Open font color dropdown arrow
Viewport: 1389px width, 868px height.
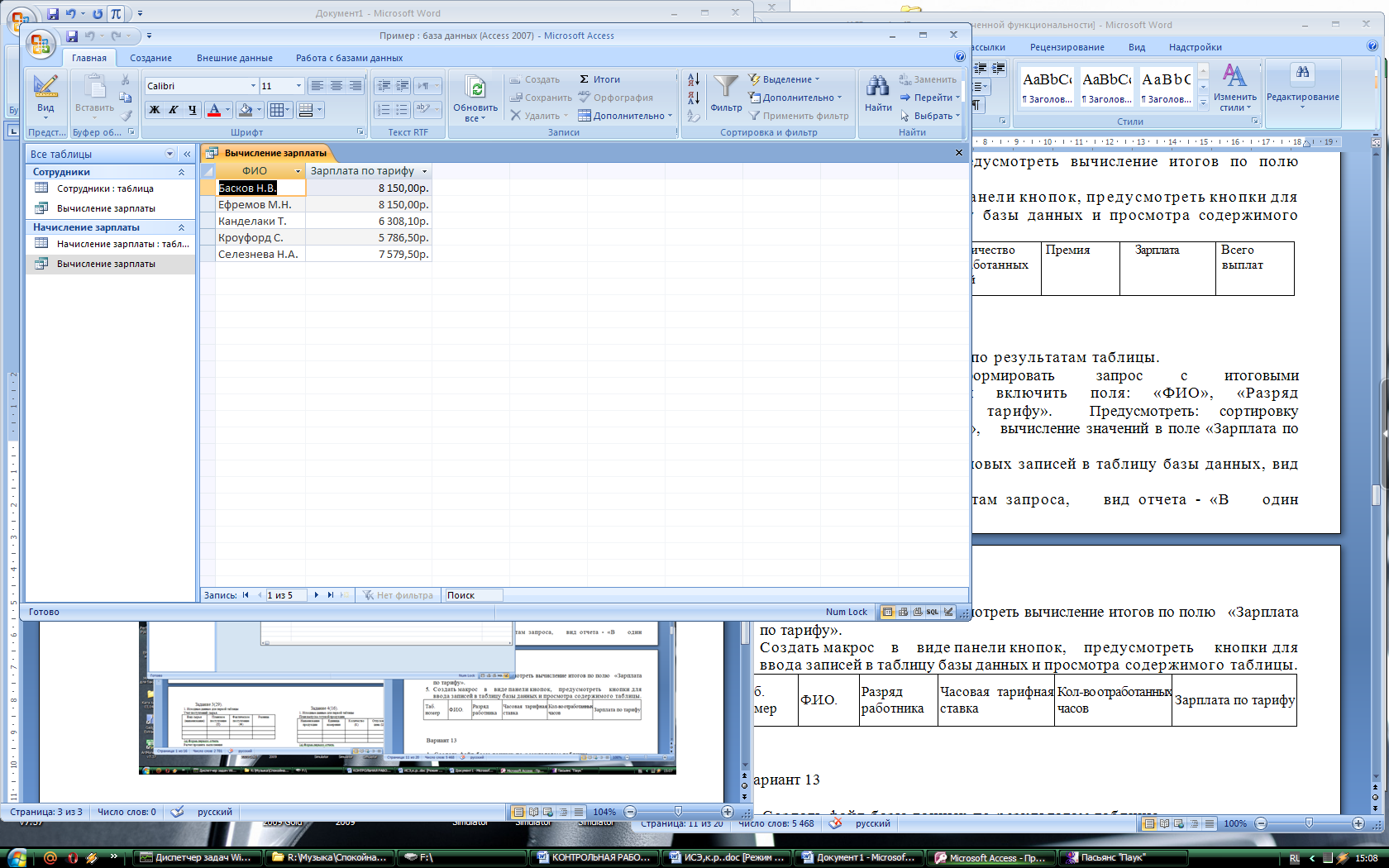[227, 109]
